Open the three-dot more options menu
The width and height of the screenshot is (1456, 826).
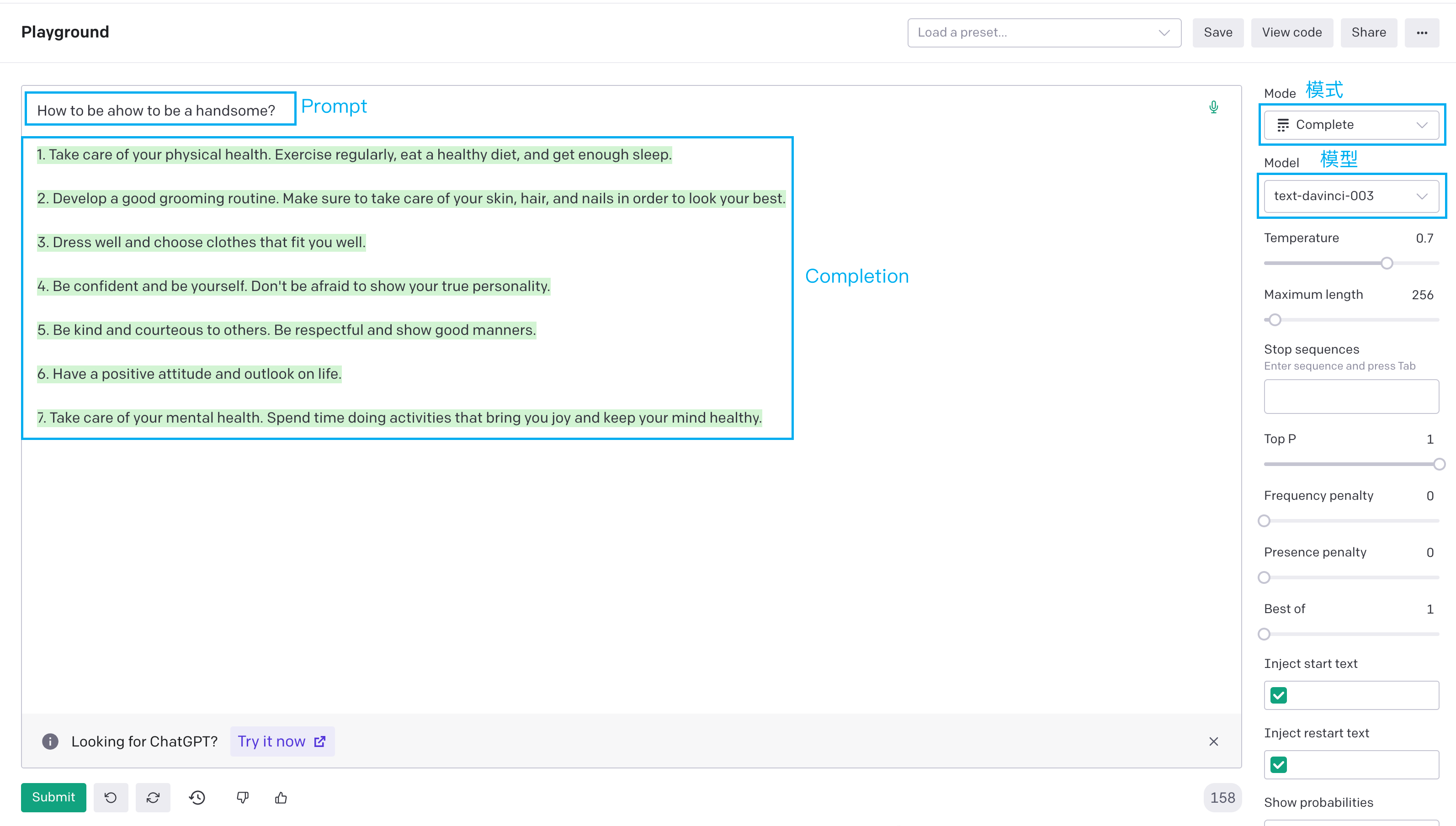(1421, 33)
